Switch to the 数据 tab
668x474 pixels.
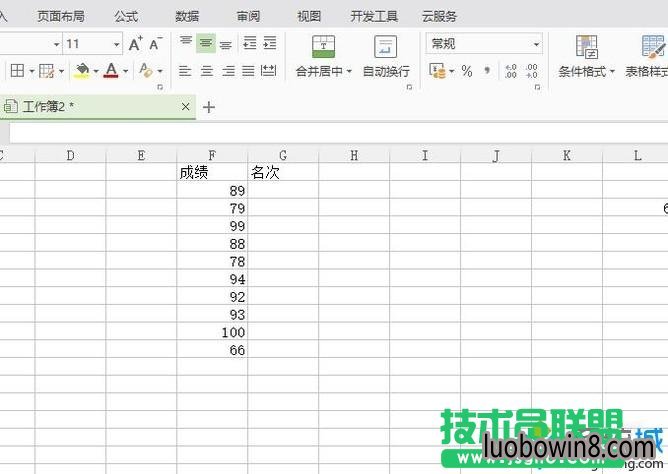point(187,17)
